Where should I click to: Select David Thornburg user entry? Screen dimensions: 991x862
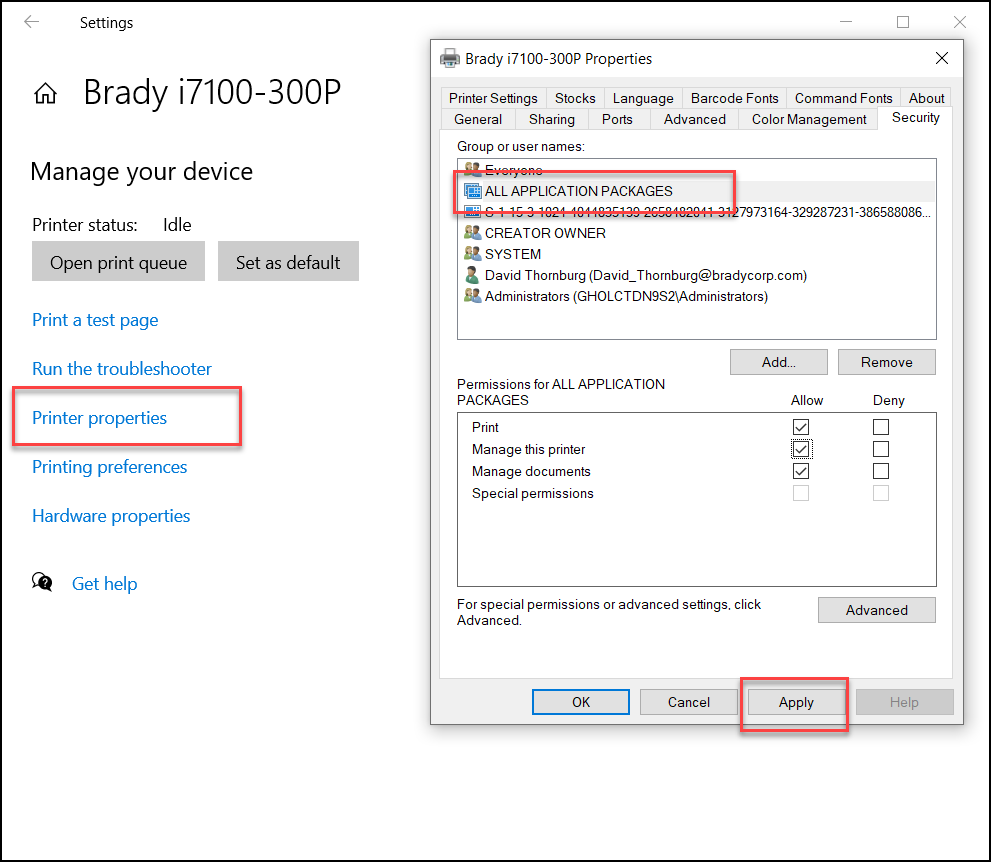[x=696, y=276]
